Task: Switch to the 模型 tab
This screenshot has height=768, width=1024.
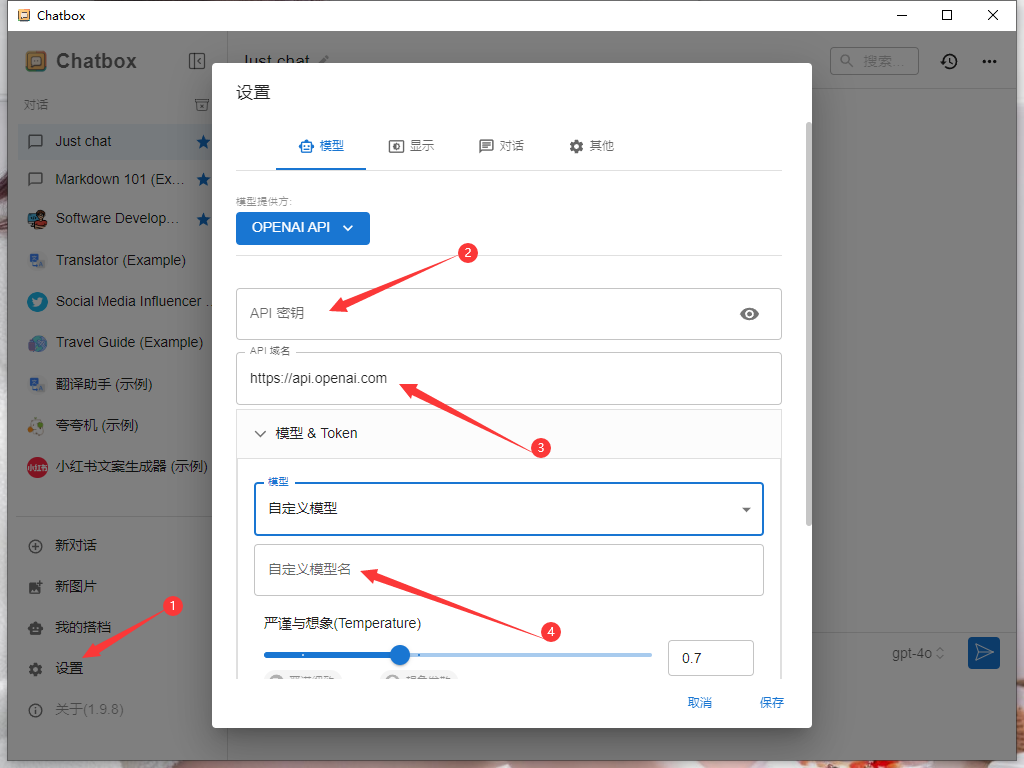Action: [321, 146]
